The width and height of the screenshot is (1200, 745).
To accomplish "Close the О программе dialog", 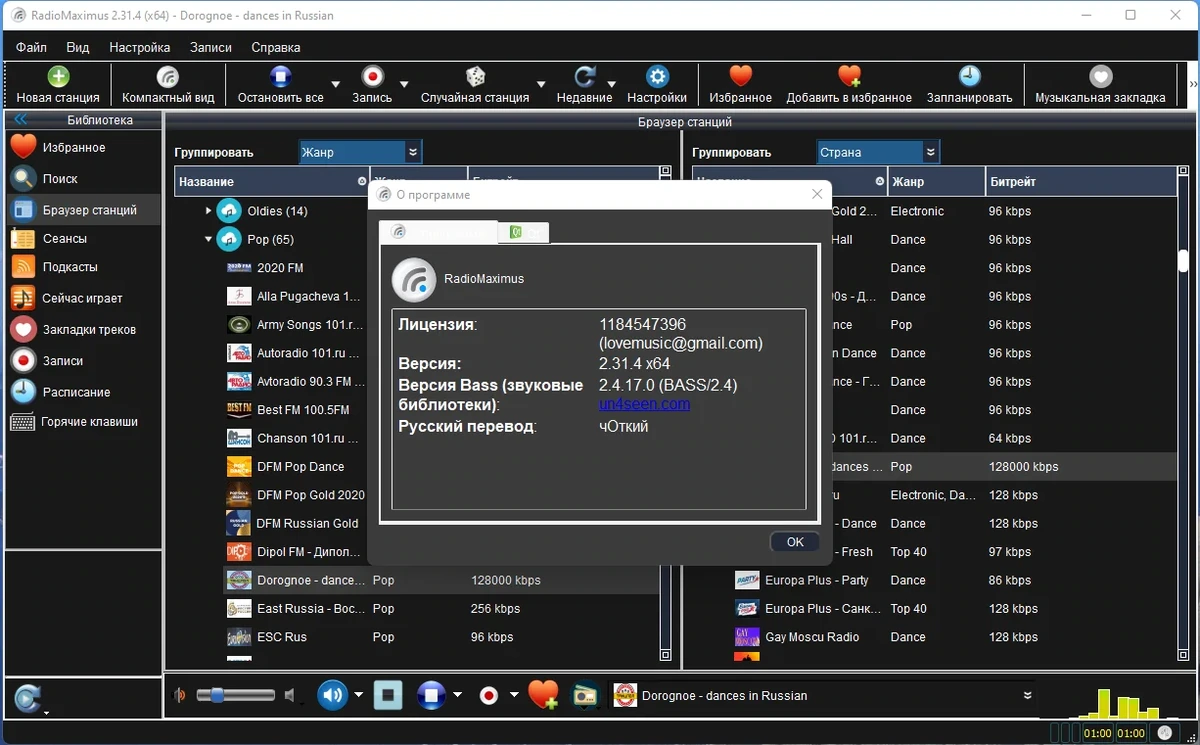I will [x=817, y=194].
